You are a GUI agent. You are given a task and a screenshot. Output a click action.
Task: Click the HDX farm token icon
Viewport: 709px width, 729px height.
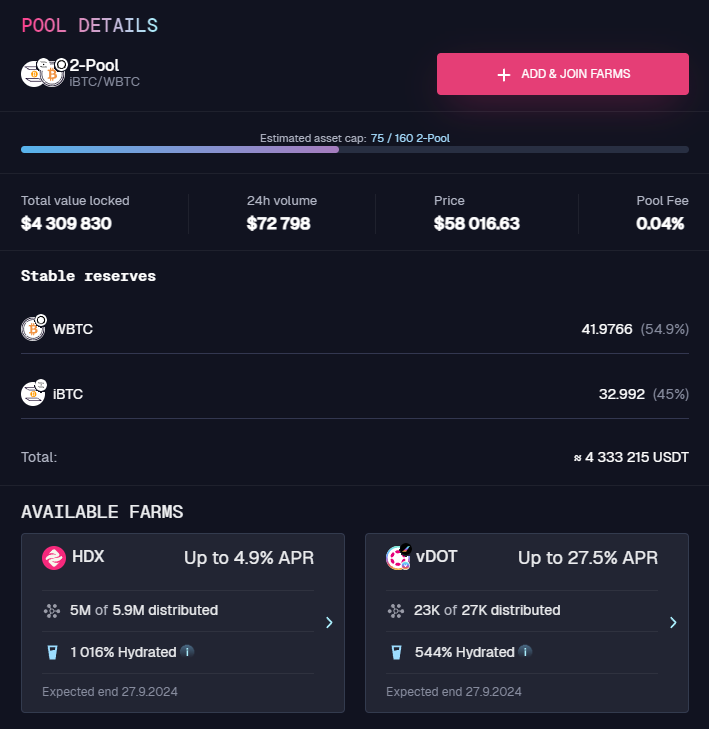click(x=53, y=558)
